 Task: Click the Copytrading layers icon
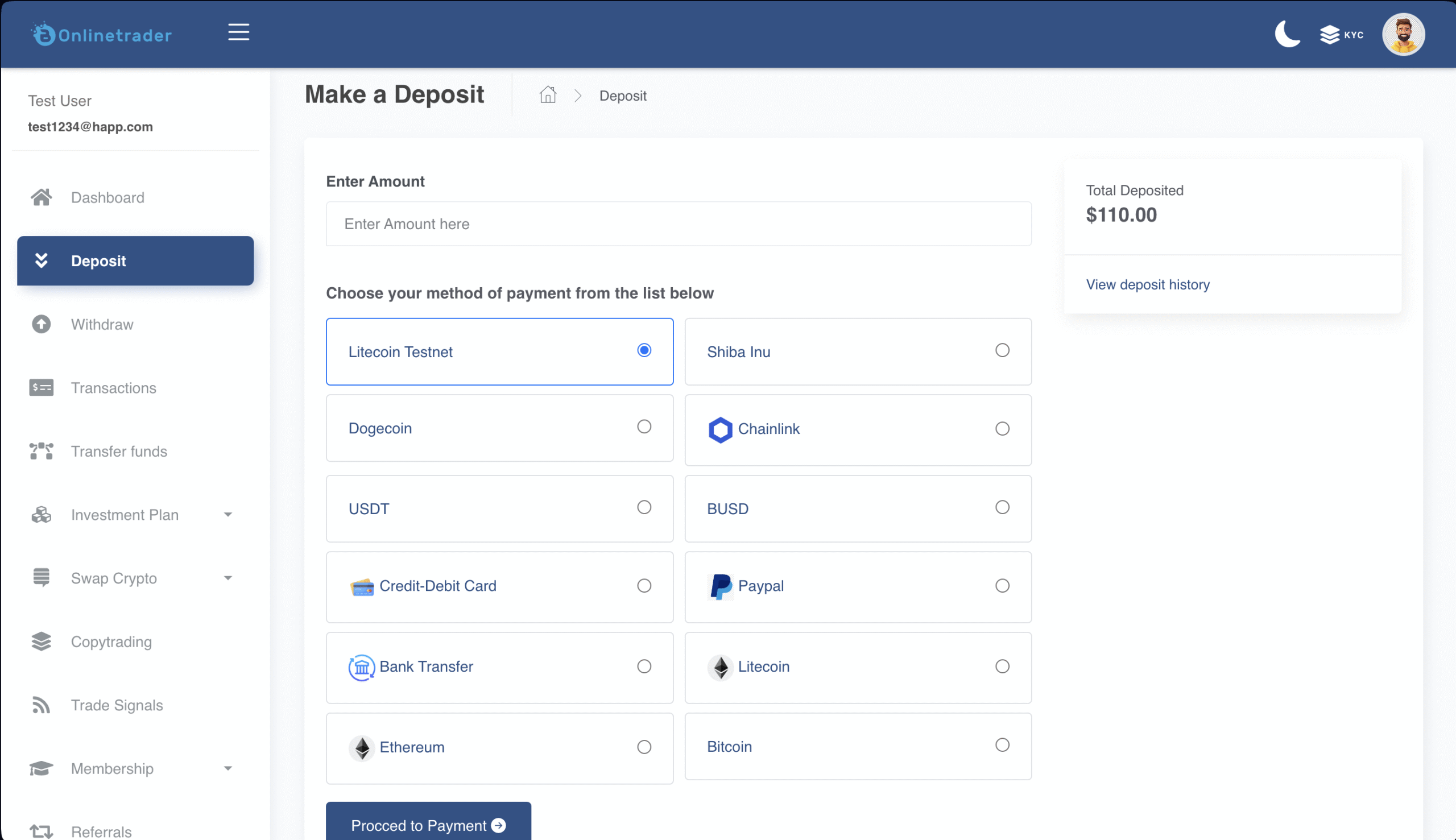click(x=41, y=642)
